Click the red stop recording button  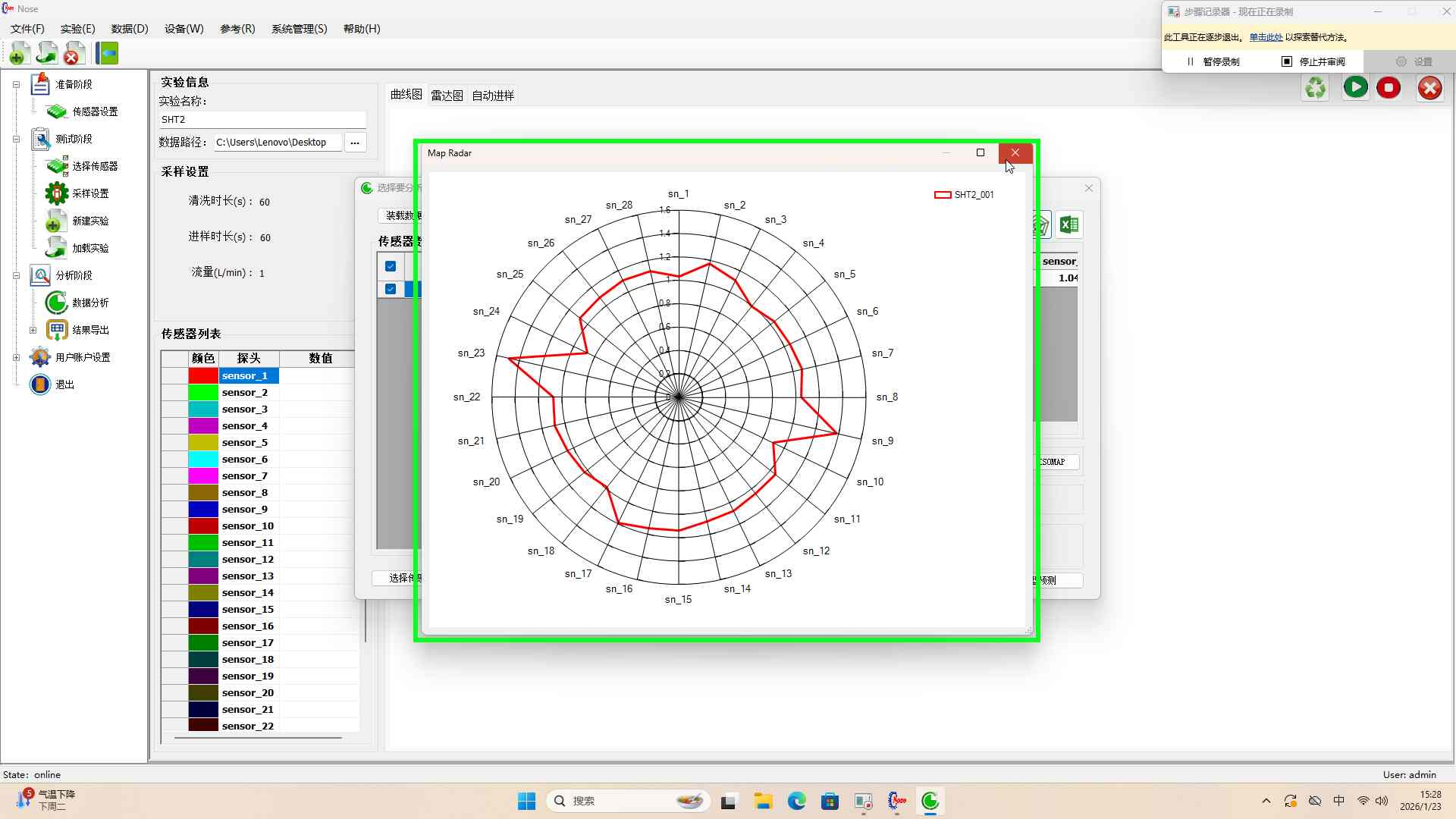pyautogui.click(x=1389, y=88)
